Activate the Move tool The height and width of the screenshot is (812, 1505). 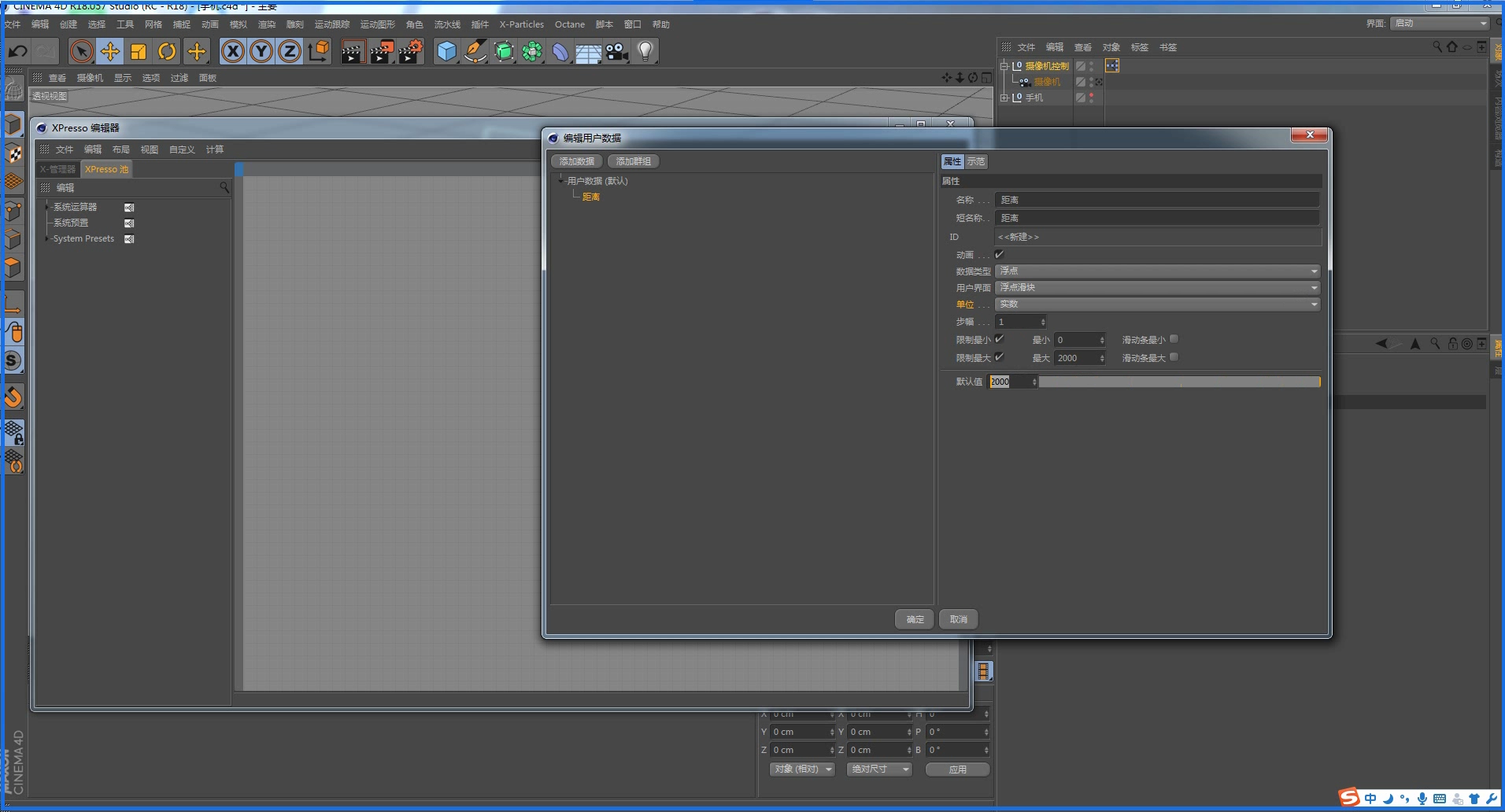pyautogui.click(x=110, y=52)
